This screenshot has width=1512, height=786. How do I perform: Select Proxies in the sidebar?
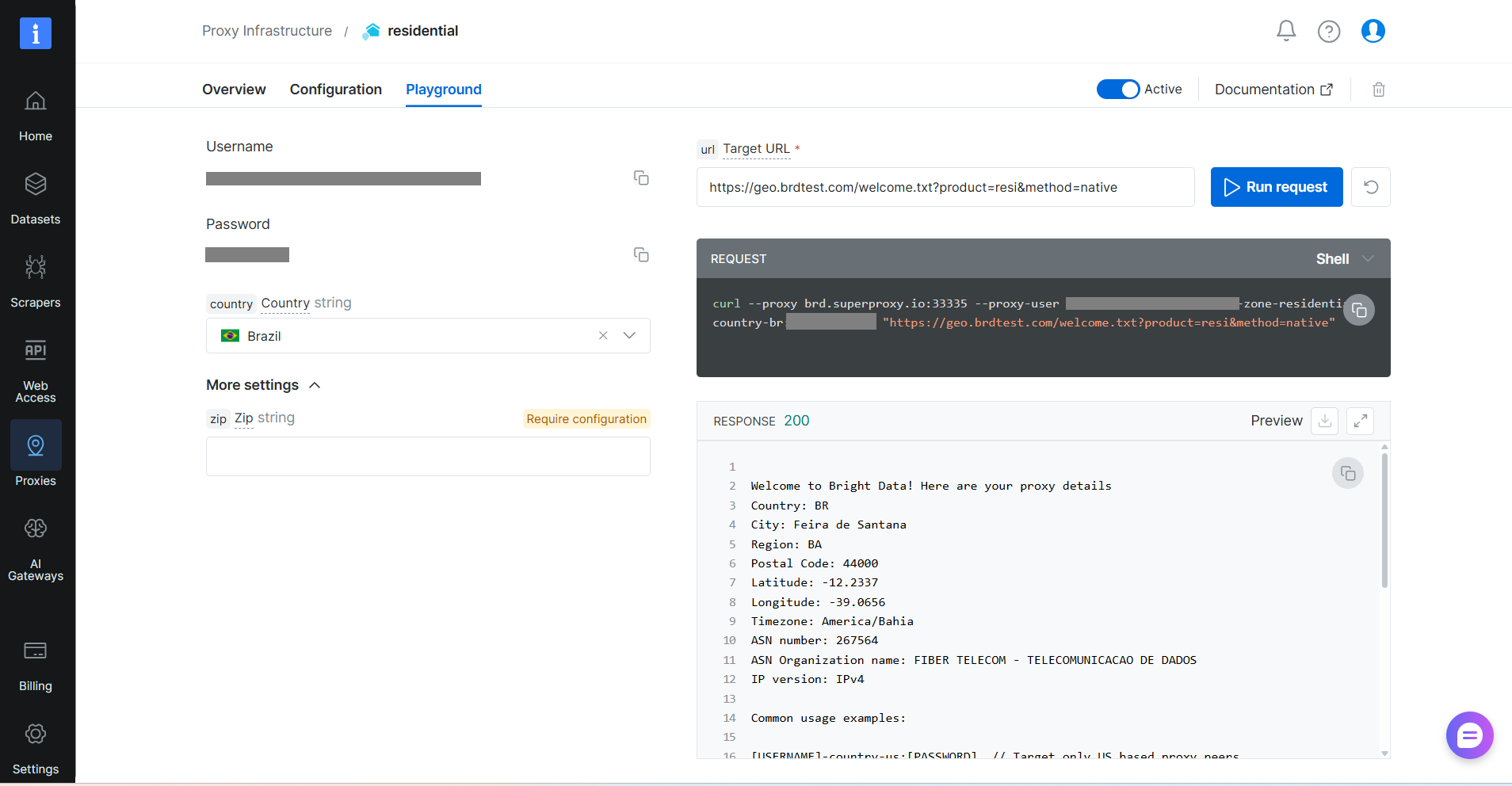(36, 455)
